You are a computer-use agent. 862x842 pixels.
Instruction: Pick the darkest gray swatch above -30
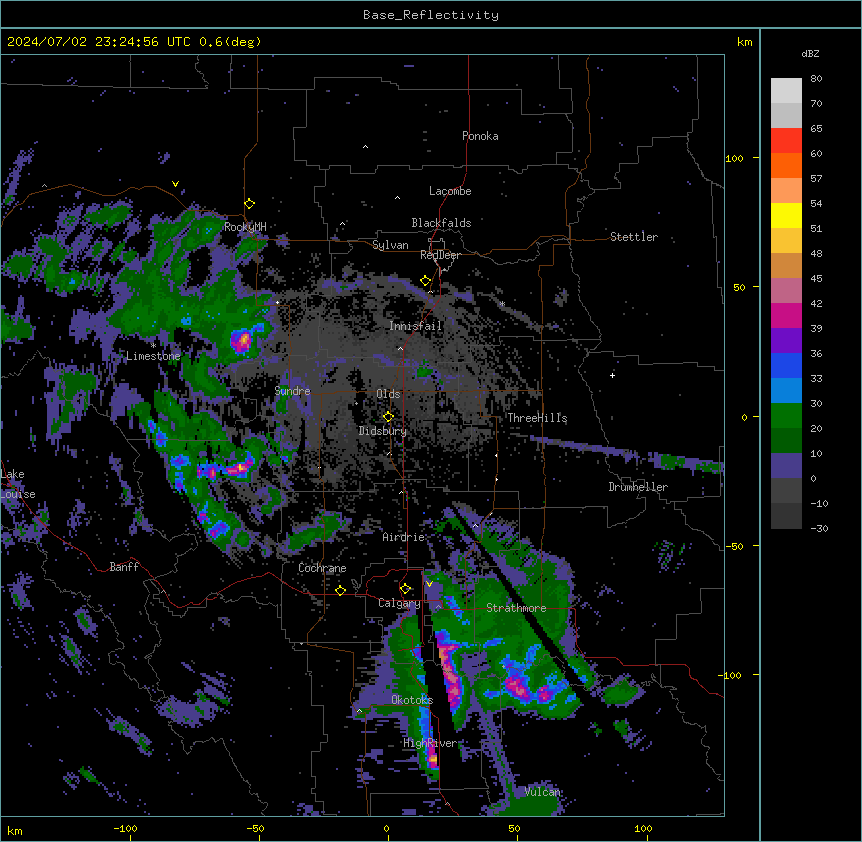[x=786, y=516]
